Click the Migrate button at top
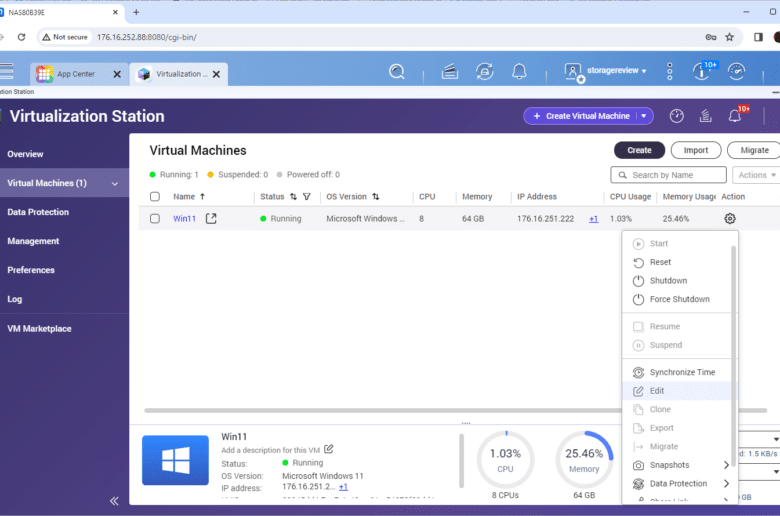This screenshot has width=780, height=516. pos(754,150)
